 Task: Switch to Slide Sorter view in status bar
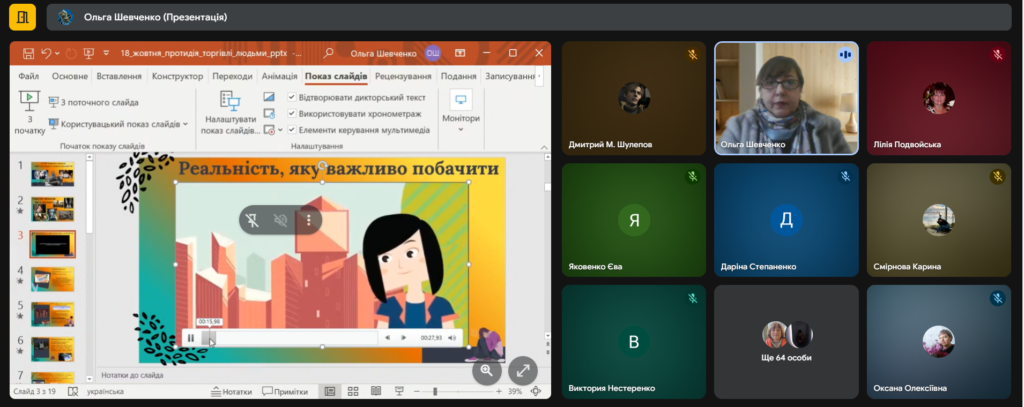pos(353,392)
